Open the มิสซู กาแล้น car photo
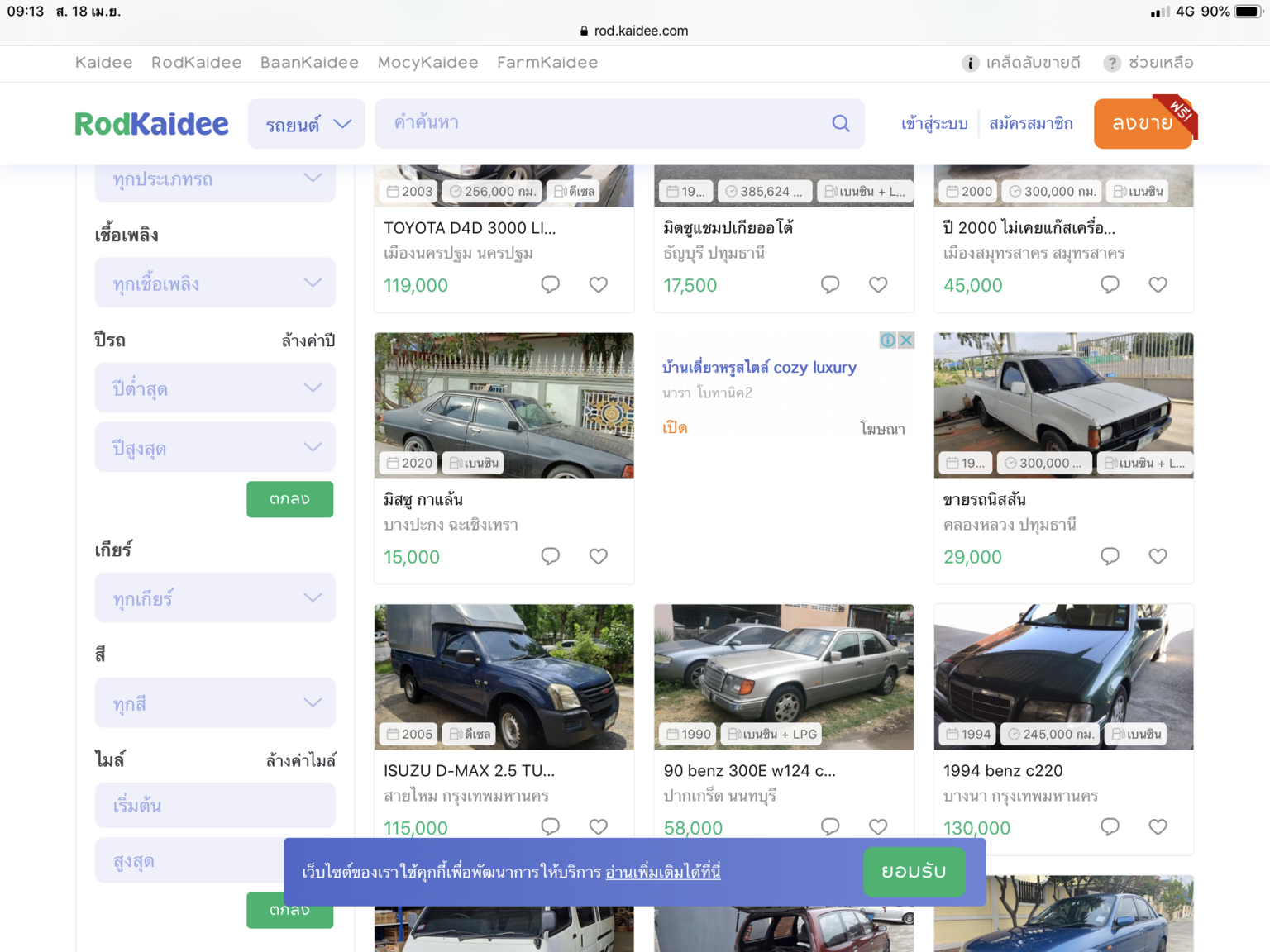Viewport: 1270px width, 952px height. [x=504, y=406]
